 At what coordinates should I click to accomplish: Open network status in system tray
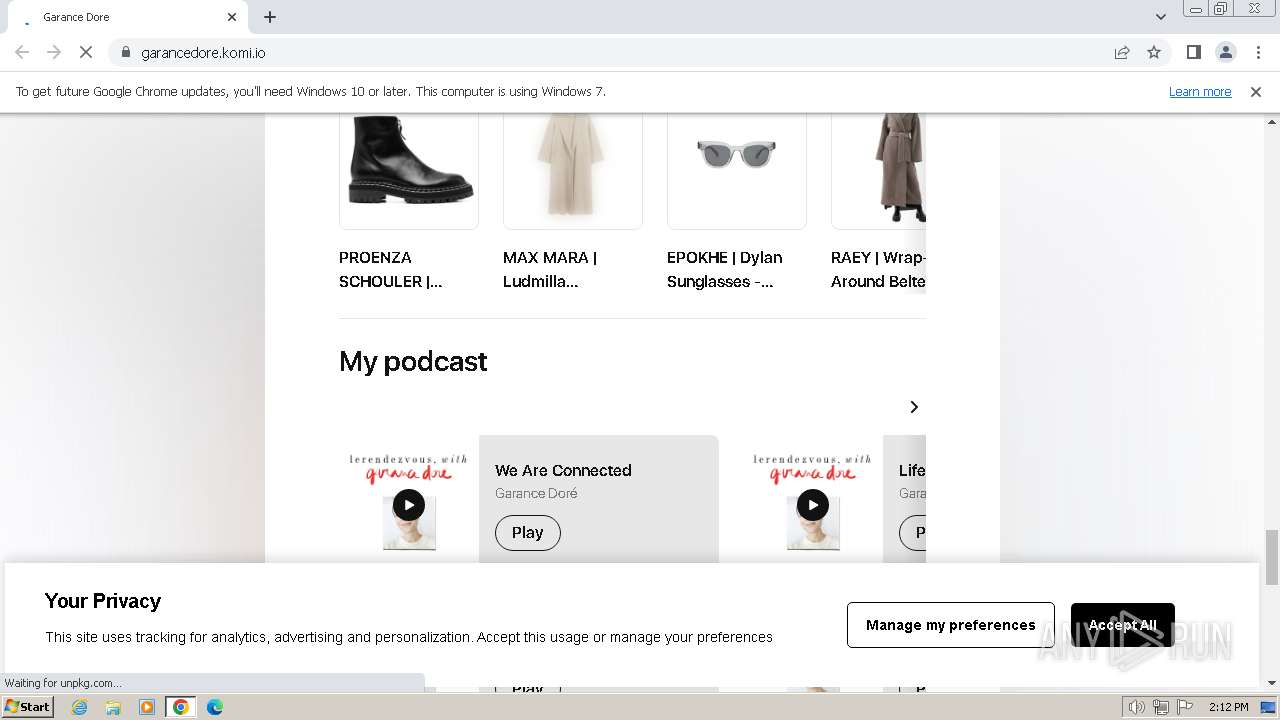[x=1161, y=707]
